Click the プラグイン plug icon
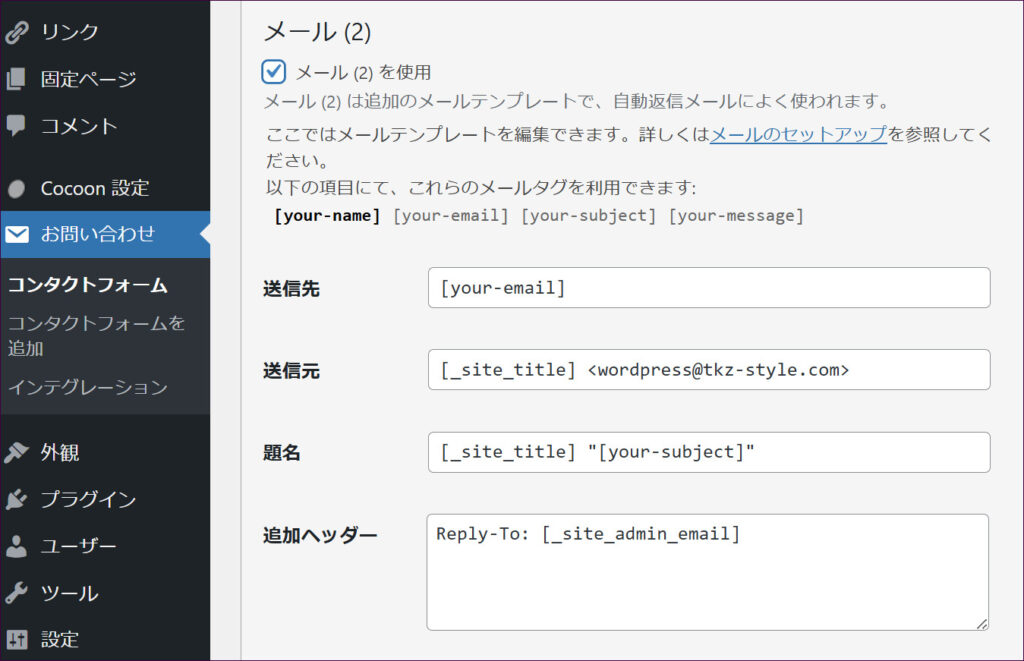The image size is (1024, 661). (16, 499)
